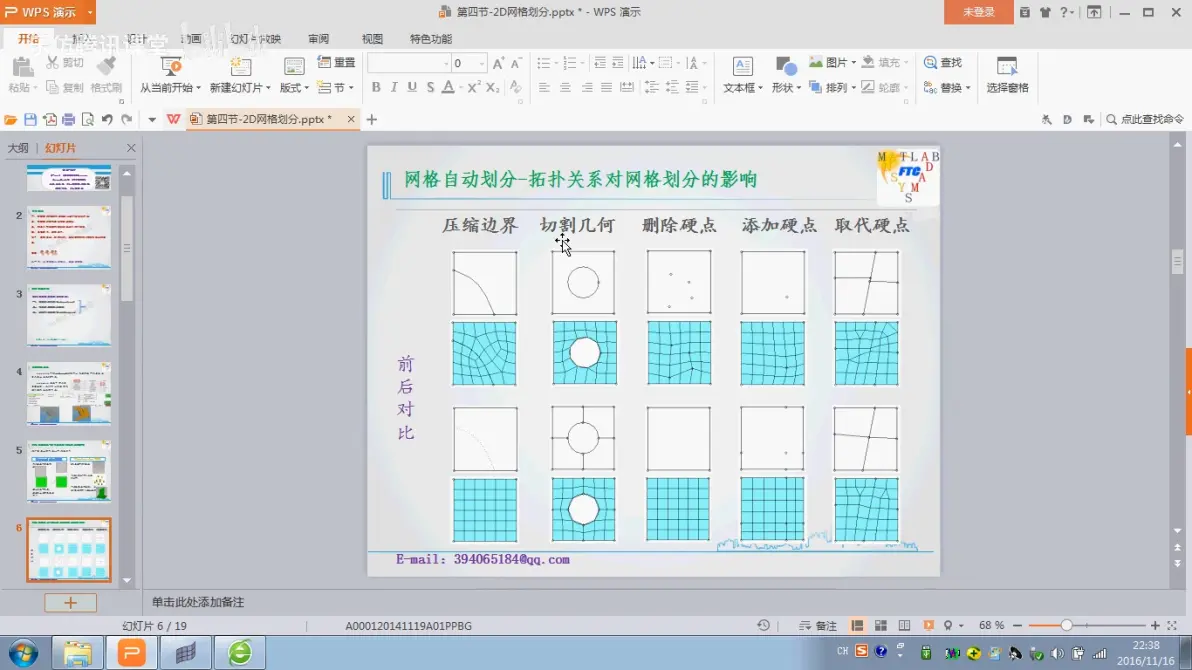
Task: Click the 未登录 sign-in button
Action: point(978,12)
